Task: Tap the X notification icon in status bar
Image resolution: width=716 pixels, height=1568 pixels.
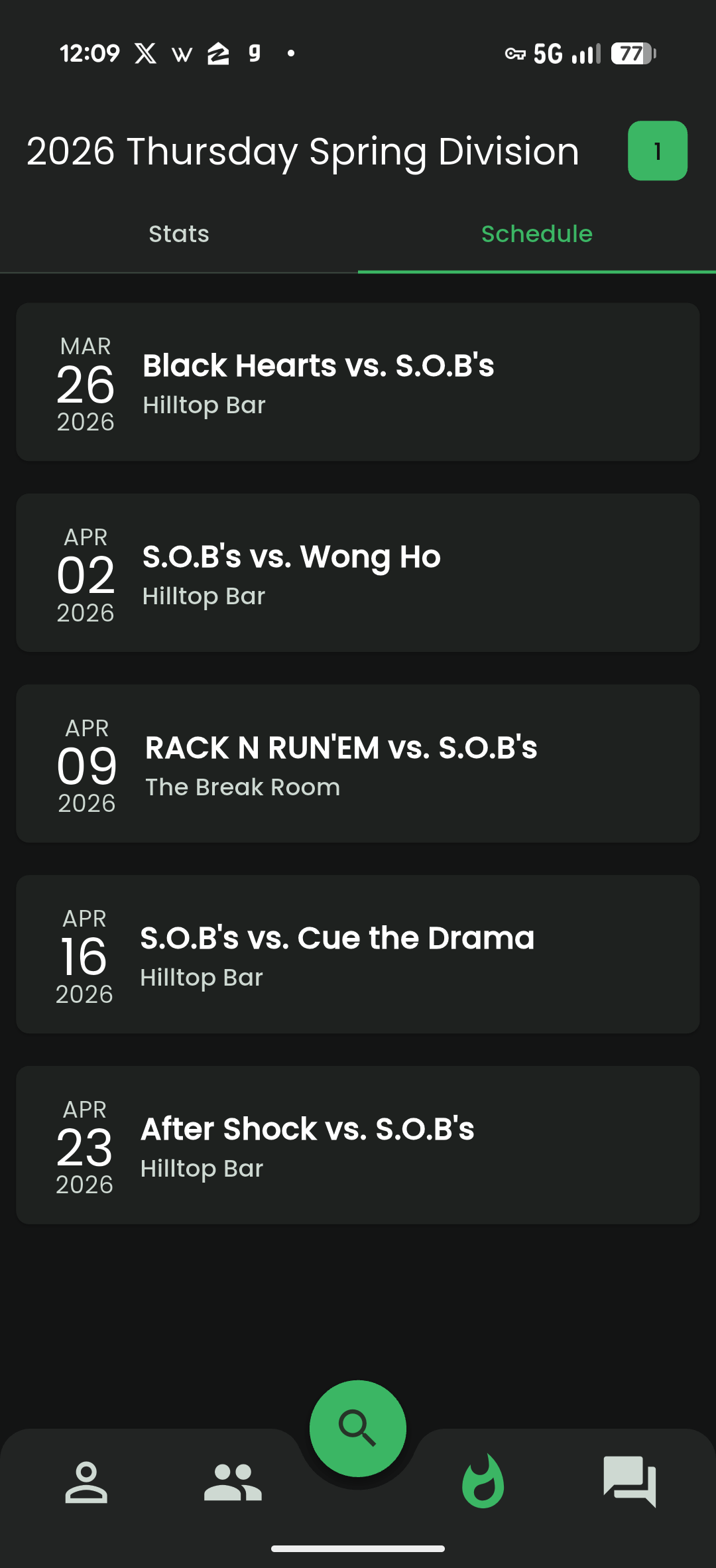Action: pos(146,53)
